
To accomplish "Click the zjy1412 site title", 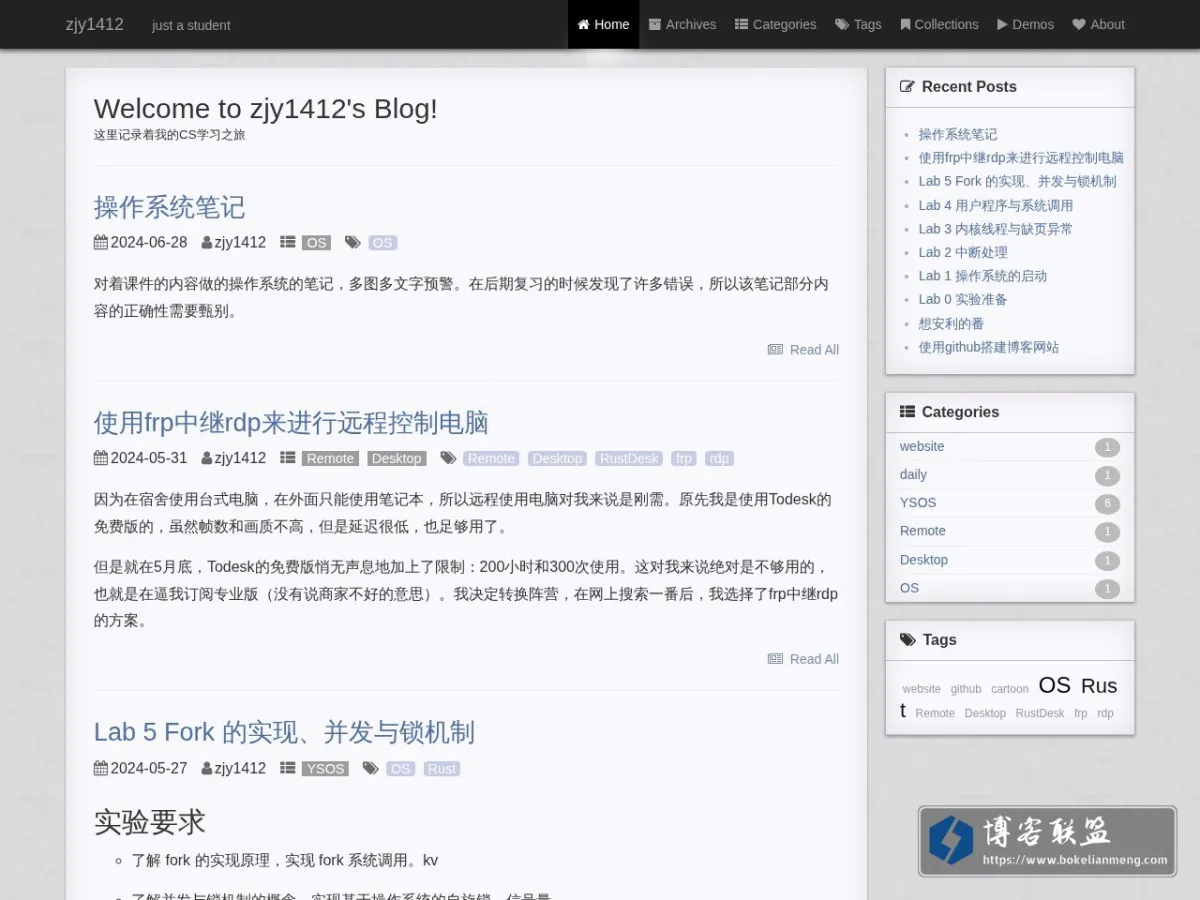I will [95, 24].
